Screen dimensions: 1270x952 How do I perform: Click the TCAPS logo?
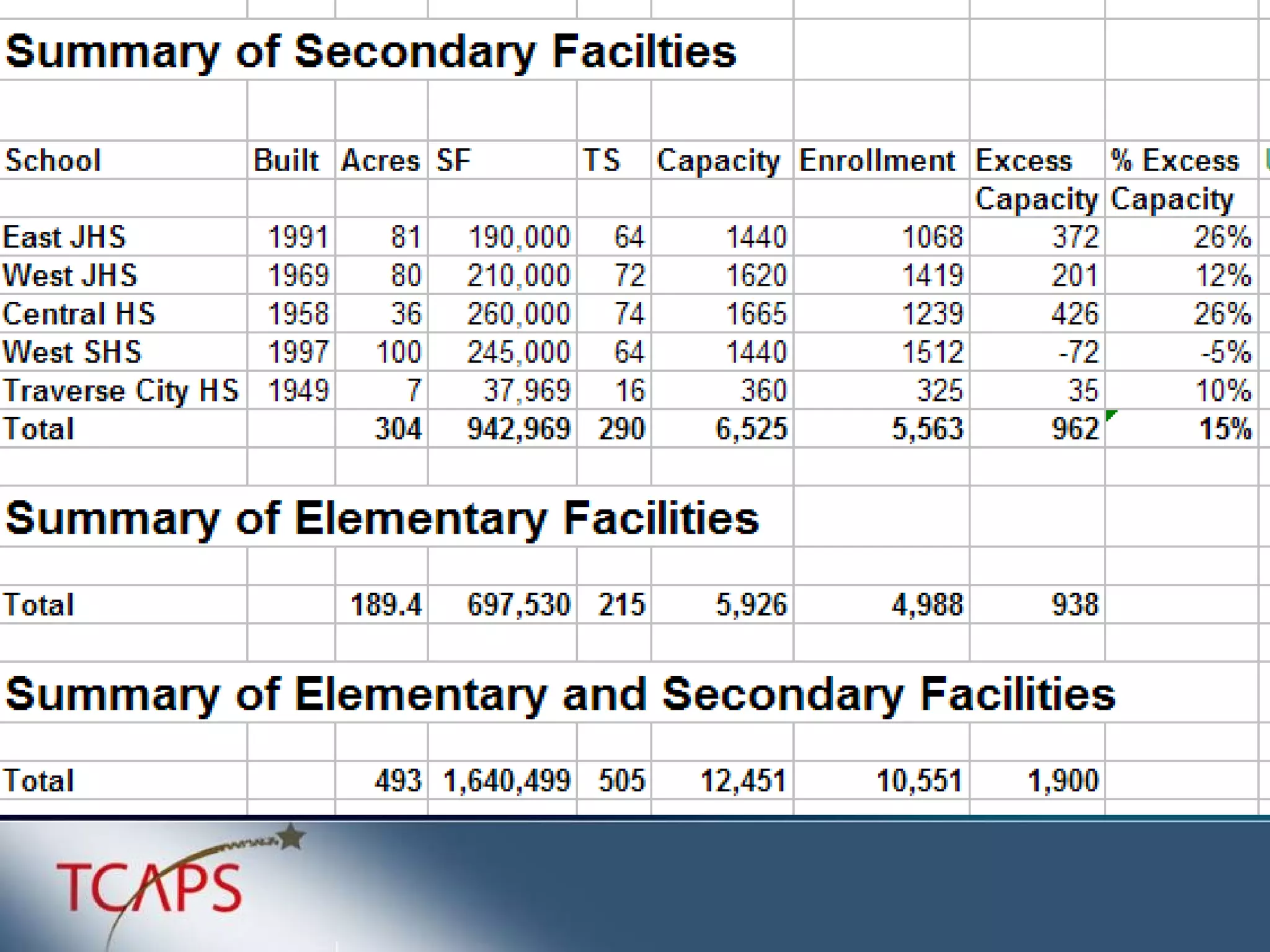tap(150, 888)
